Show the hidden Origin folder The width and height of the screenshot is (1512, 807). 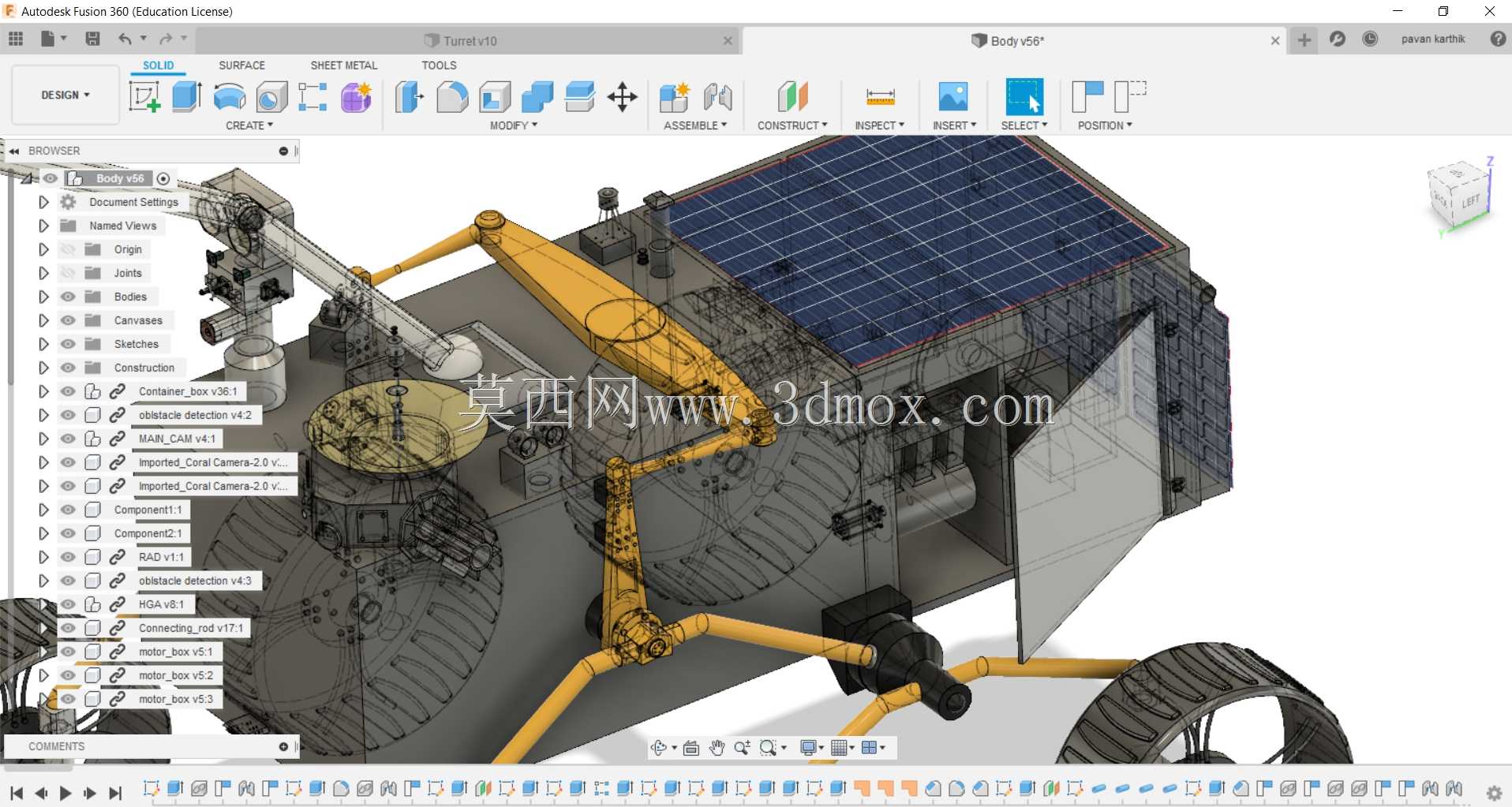(x=68, y=249)
